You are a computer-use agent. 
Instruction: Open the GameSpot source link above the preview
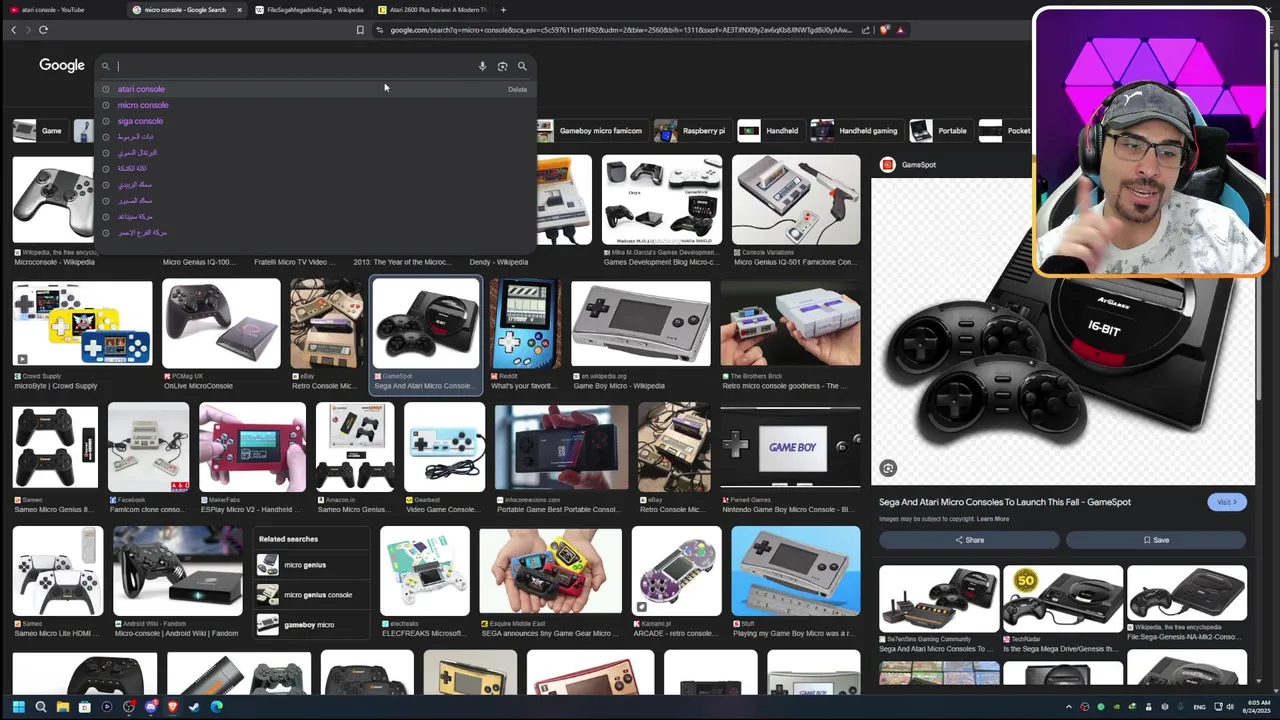(x=909, y=165)
